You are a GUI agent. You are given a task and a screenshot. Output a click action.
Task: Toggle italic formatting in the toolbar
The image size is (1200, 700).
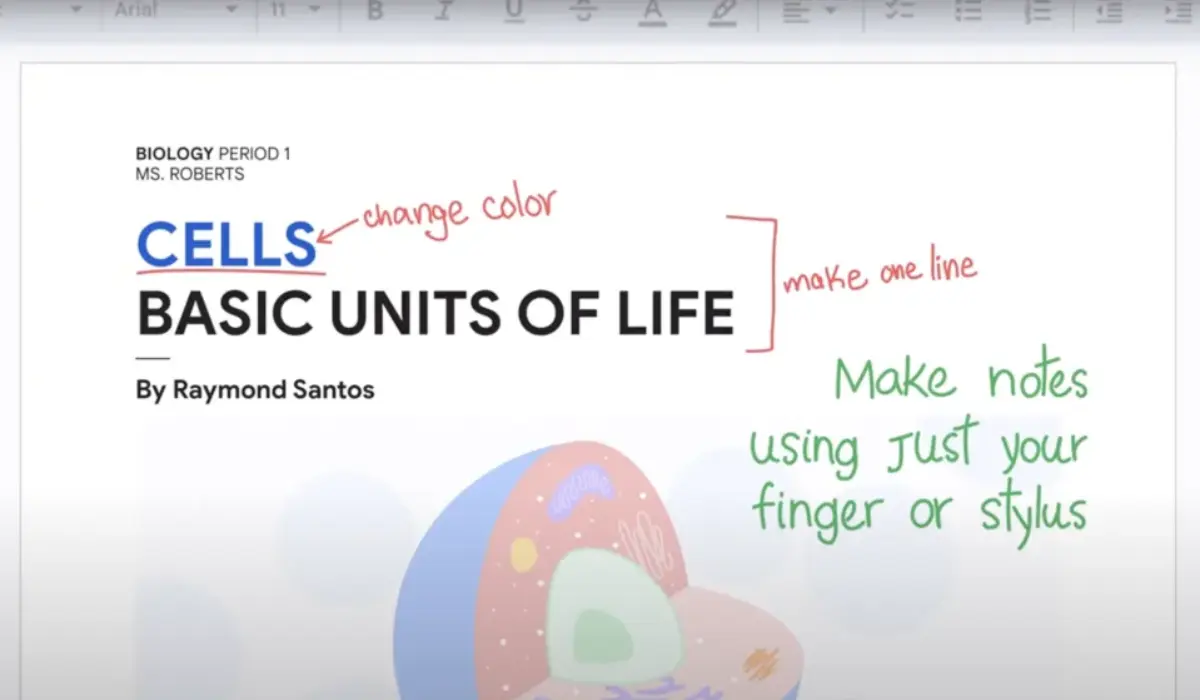coord(444,10)
